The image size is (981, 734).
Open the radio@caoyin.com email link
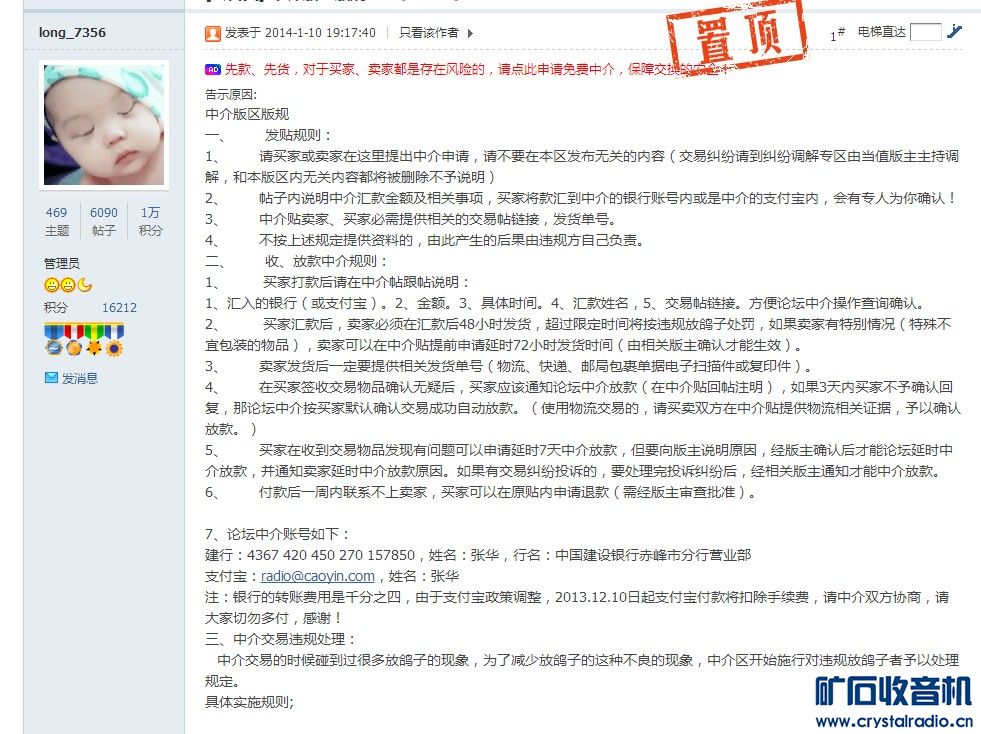(x=318, y=576)
